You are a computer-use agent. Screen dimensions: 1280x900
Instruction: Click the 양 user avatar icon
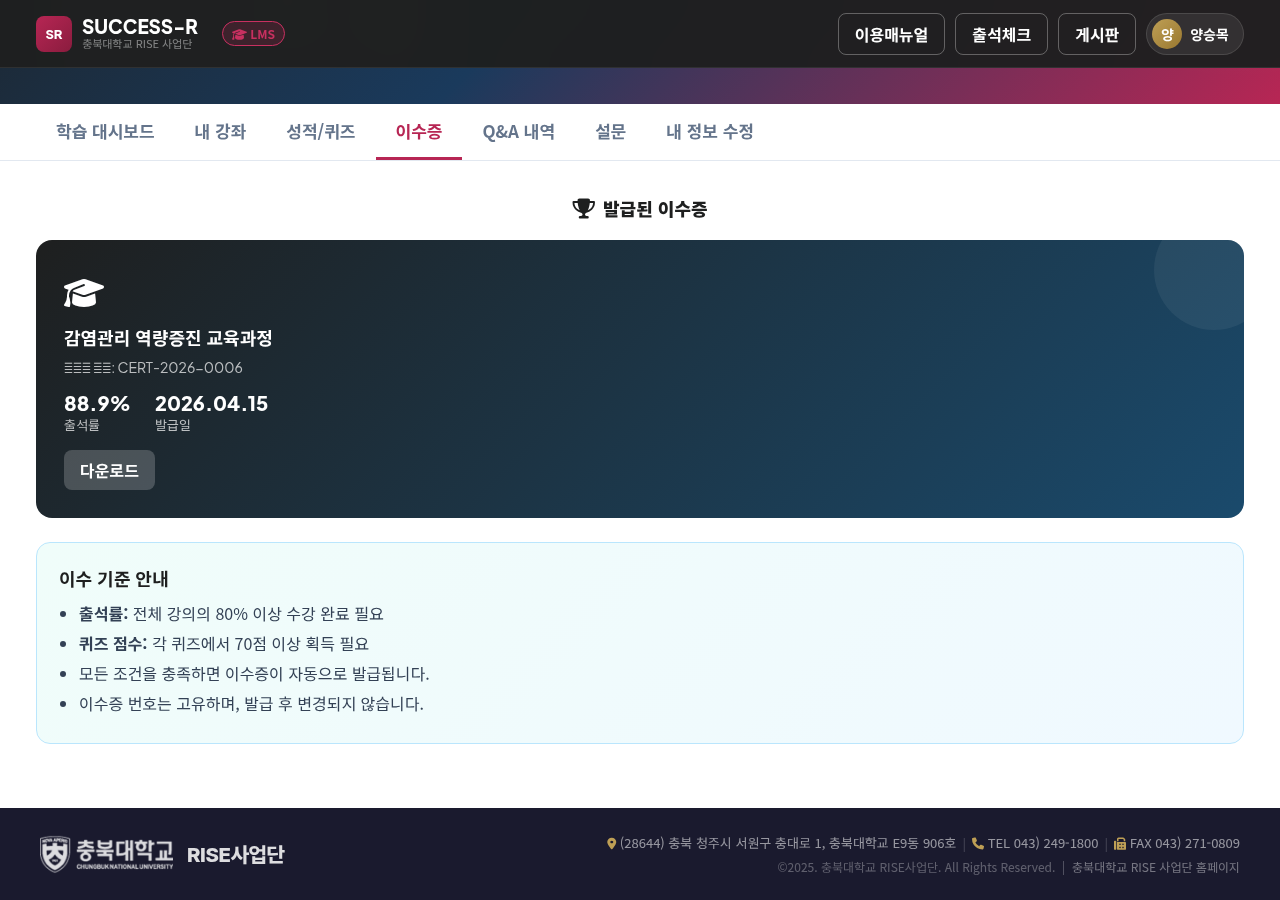point(1167,34)
